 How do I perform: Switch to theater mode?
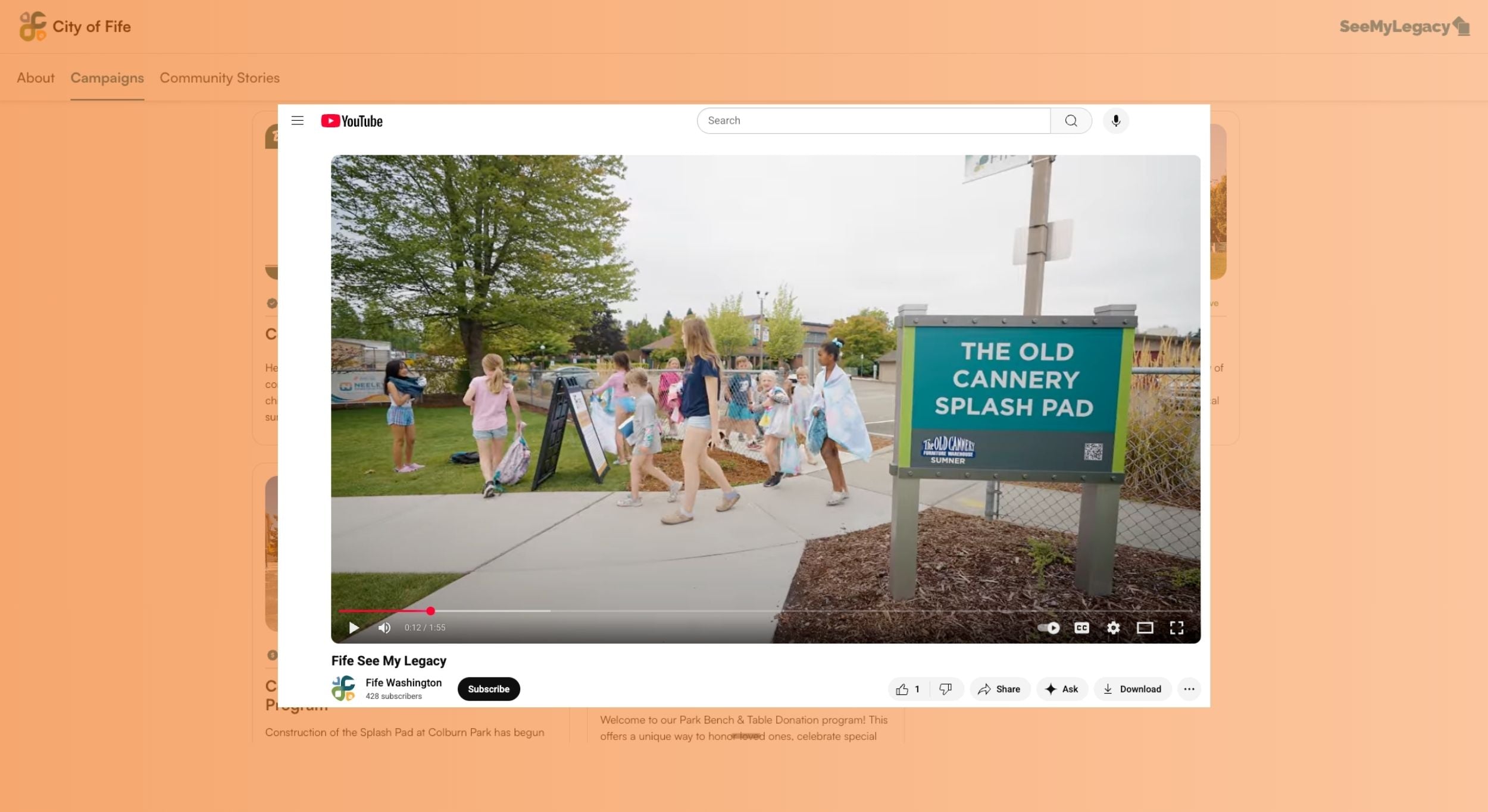coord(1145,628)
